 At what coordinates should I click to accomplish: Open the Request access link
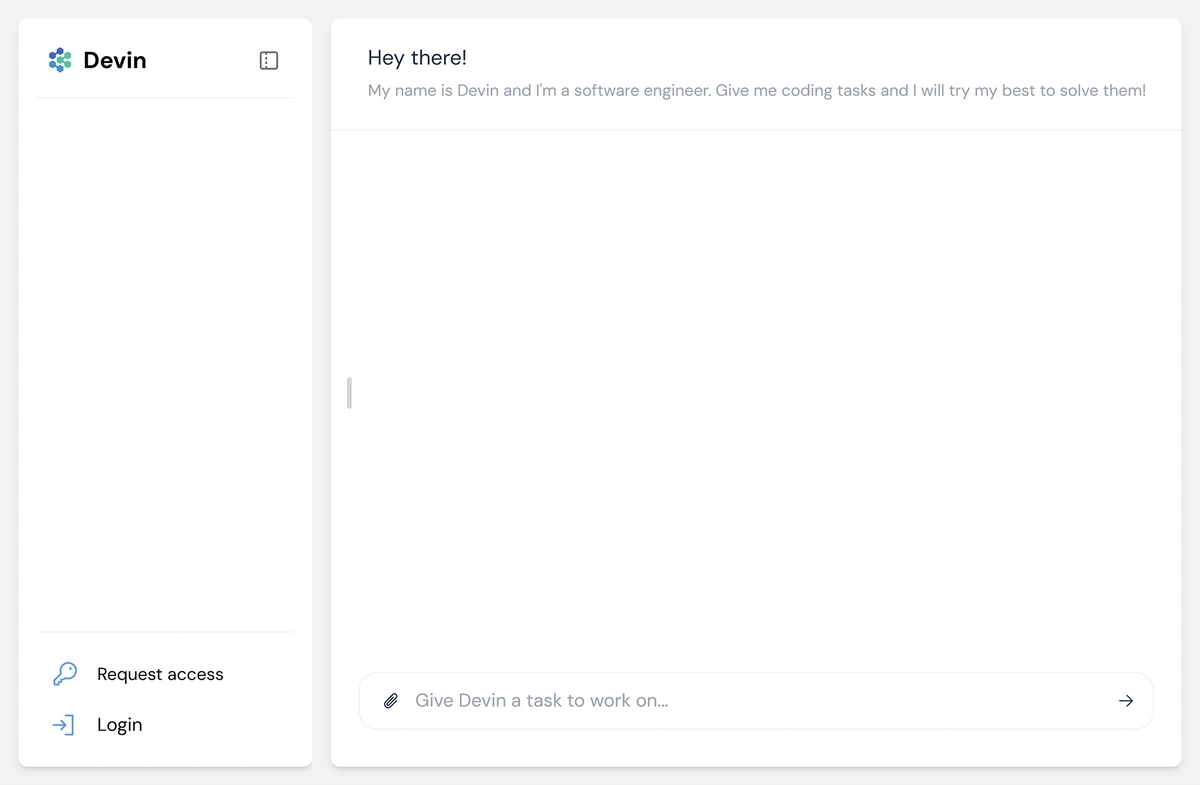160,674
